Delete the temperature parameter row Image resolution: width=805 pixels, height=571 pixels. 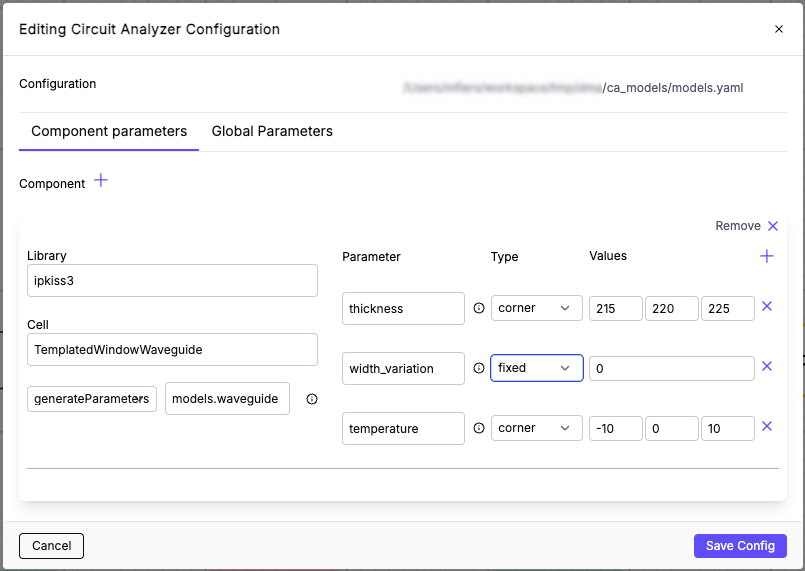tap(767, 427)
